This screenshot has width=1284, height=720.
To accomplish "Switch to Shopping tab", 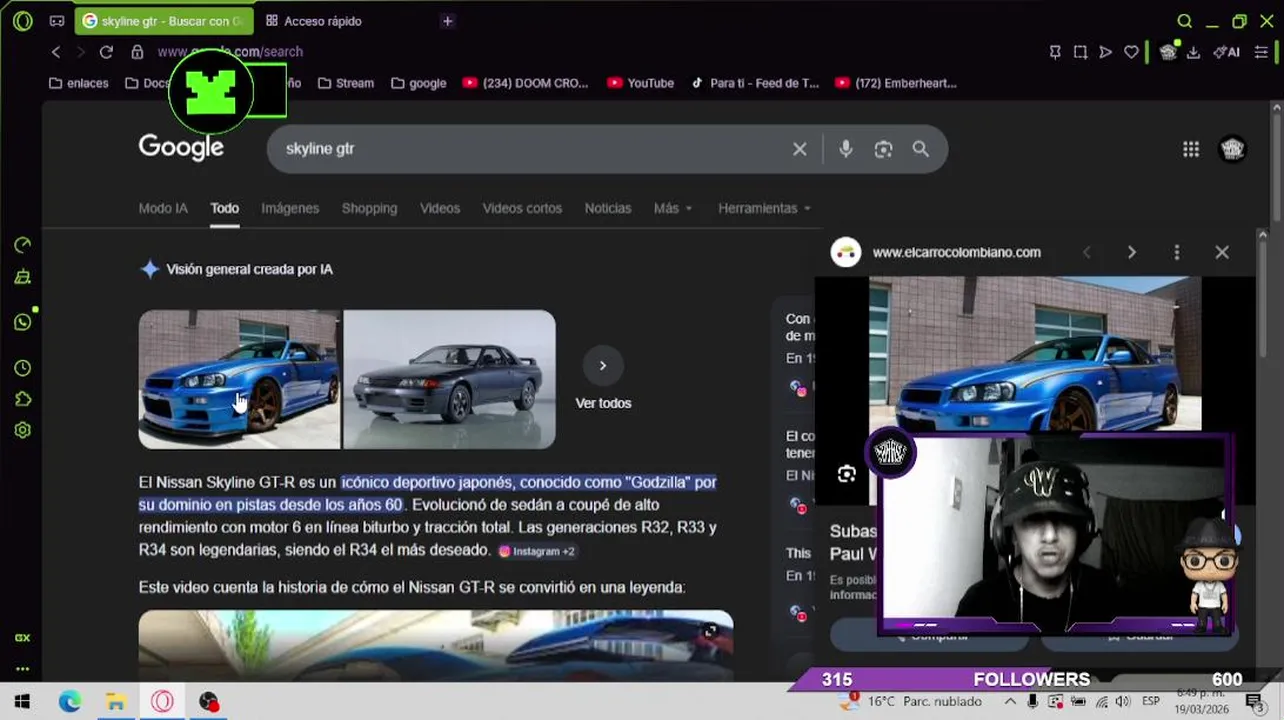I will (369, 208).
